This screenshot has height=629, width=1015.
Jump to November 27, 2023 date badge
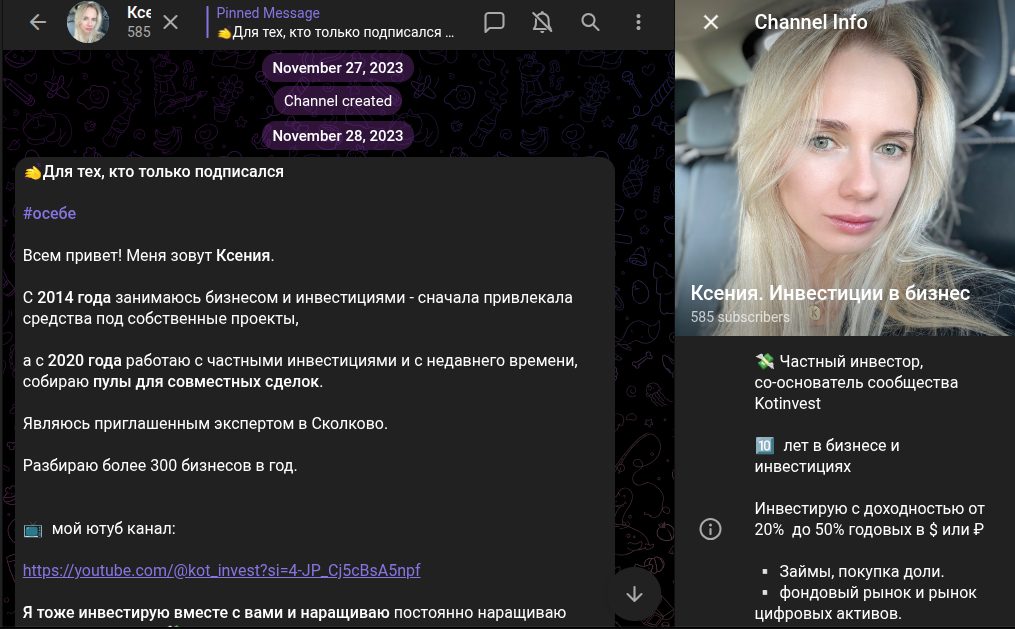337,67
